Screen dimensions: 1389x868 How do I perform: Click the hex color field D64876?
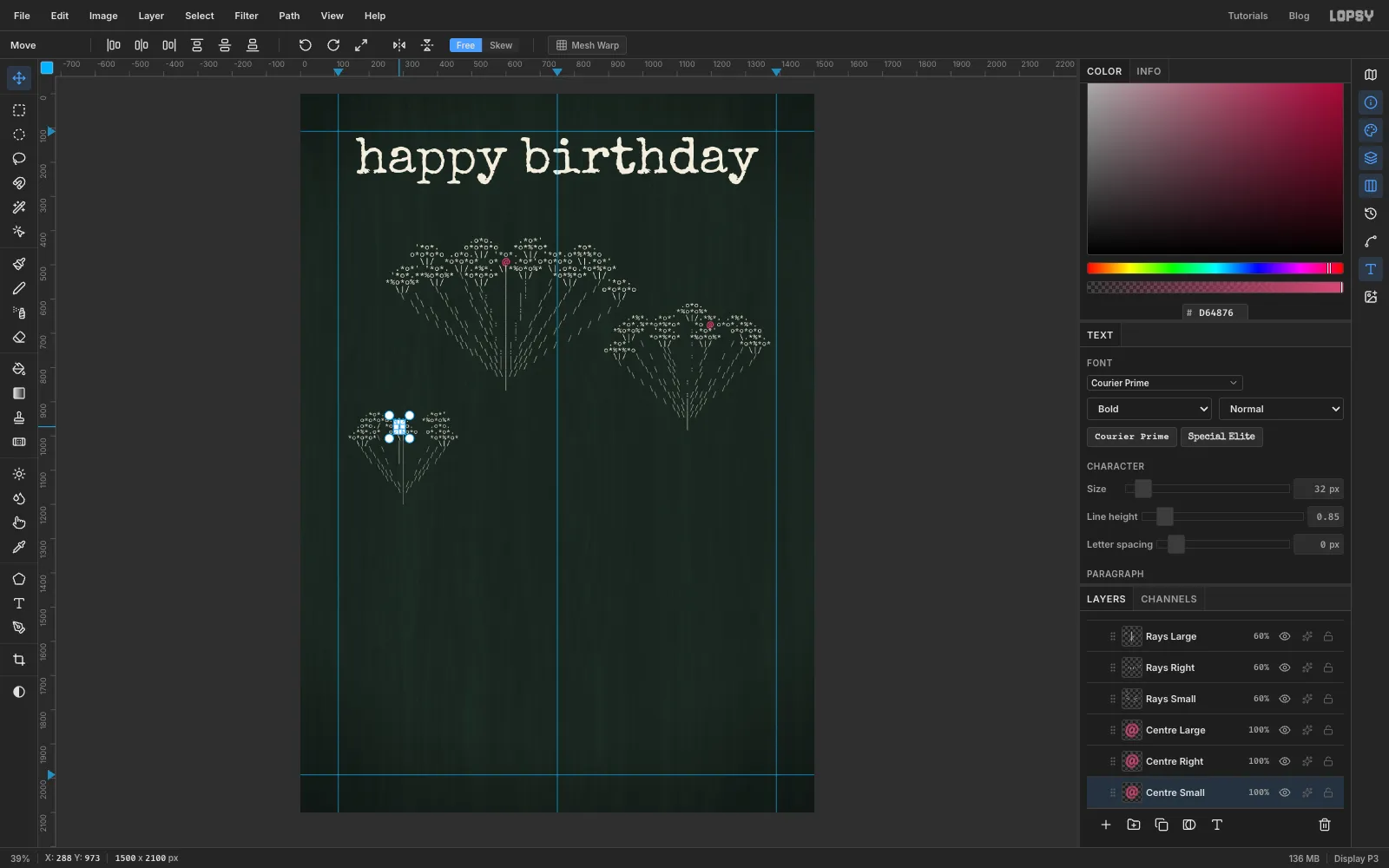pyautogui.click(x=1215, y=312)
